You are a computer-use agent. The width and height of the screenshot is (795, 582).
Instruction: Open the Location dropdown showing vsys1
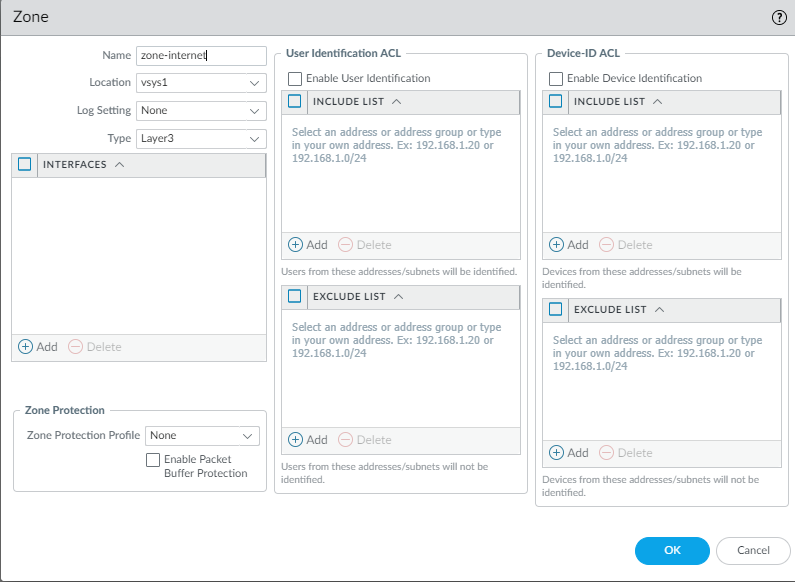200,83
